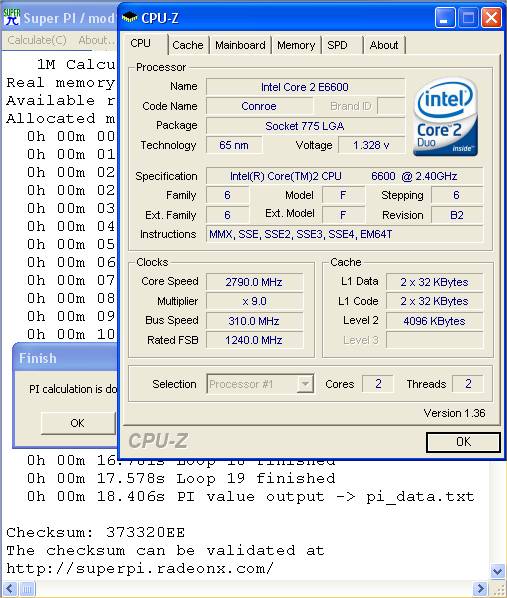Open the Memory tab

(296, 45)
